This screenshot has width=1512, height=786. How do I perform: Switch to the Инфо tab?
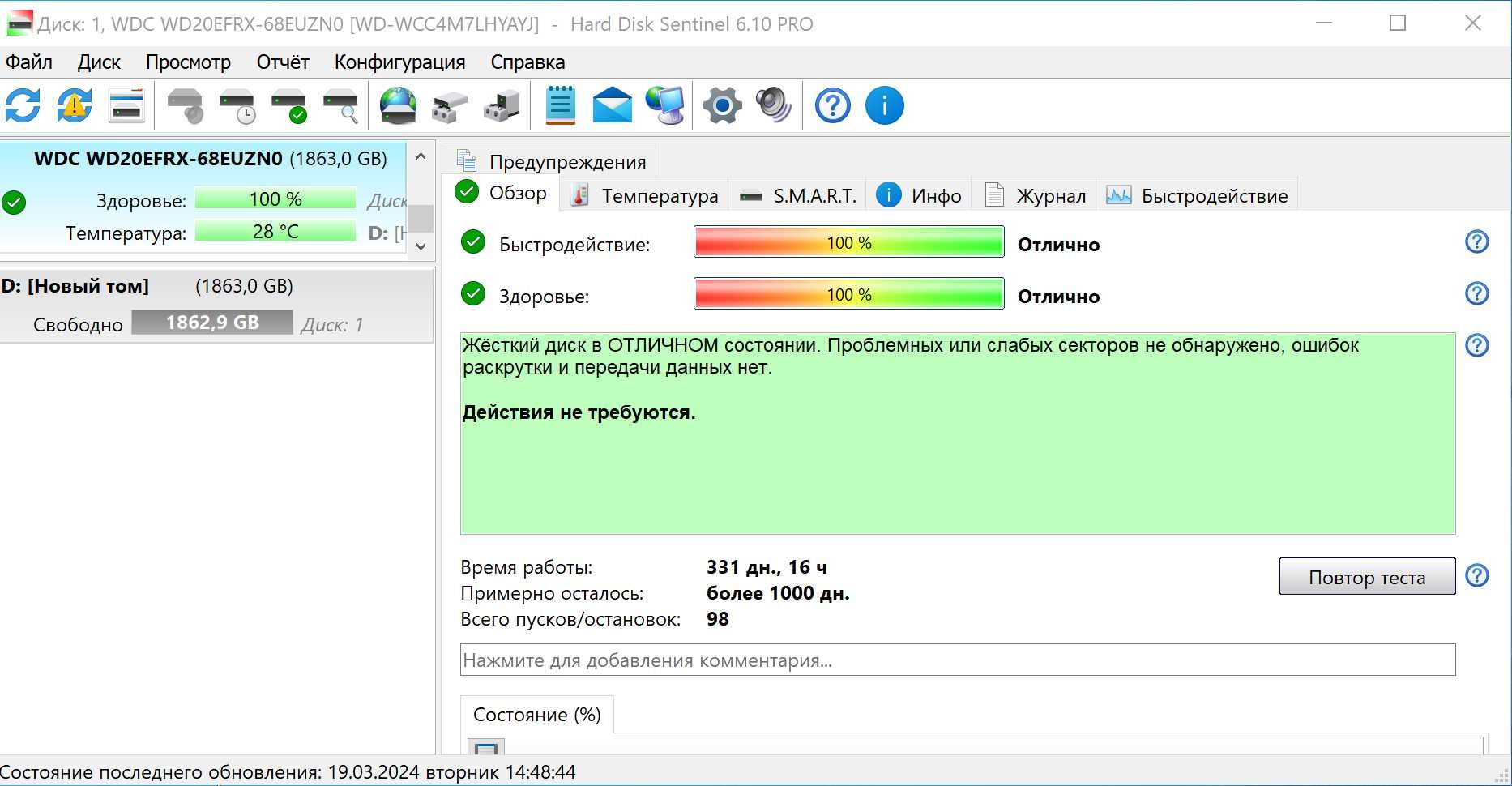[x=919, y=195]
